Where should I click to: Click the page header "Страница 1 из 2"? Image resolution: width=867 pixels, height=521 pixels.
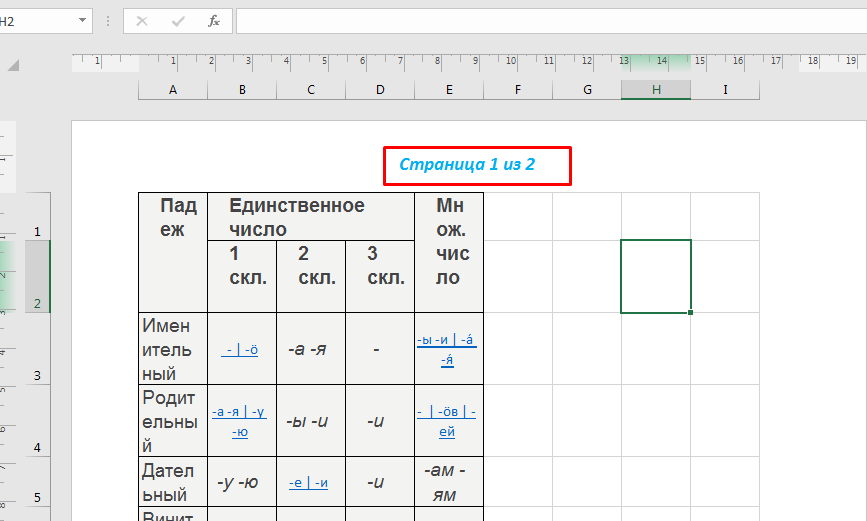476,165
